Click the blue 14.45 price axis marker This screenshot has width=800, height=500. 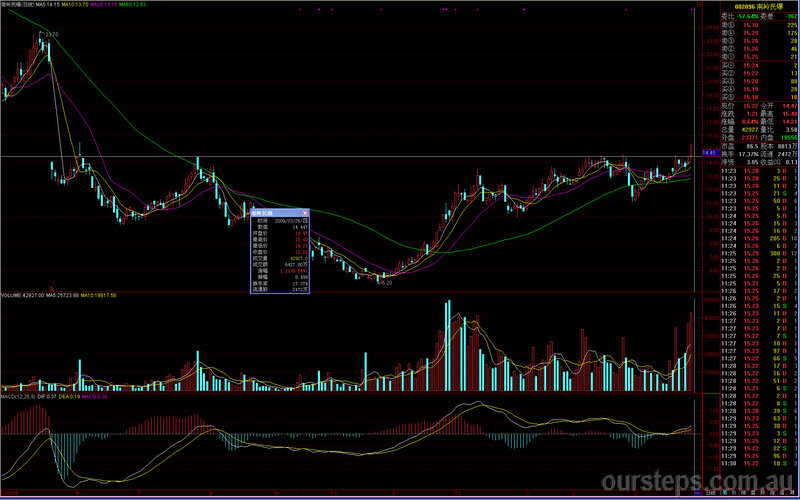tap(709, 153)
